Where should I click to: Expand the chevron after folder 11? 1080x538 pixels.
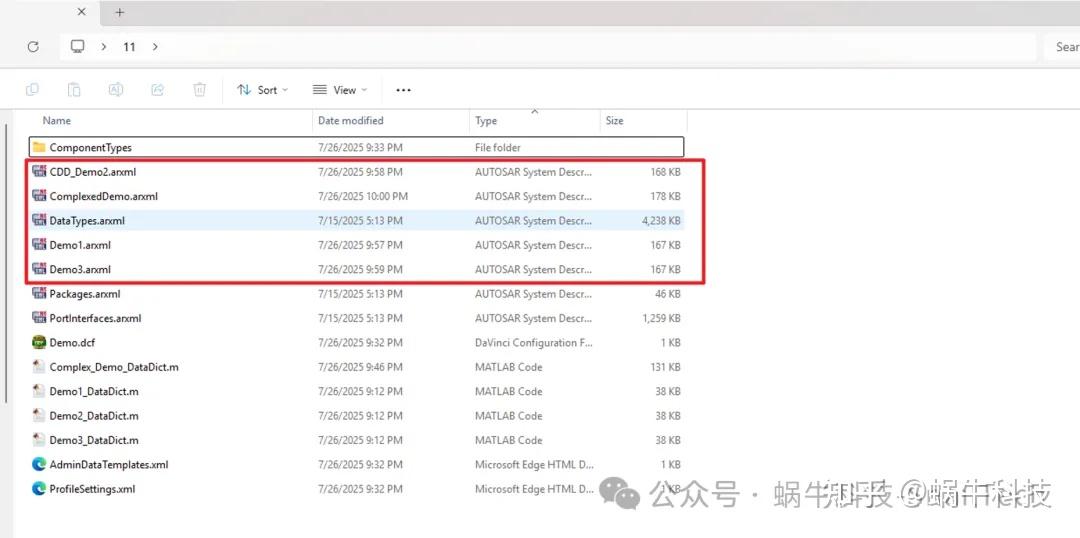(155, 47)
